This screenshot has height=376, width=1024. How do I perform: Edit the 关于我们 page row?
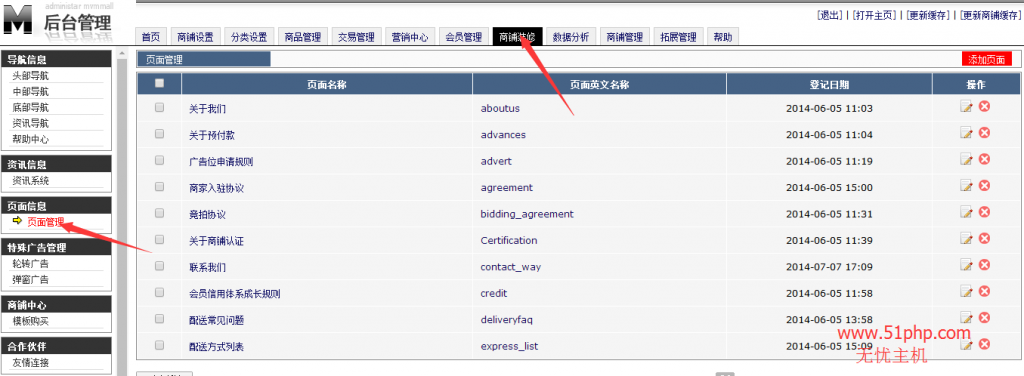click(x=967, y=107)
